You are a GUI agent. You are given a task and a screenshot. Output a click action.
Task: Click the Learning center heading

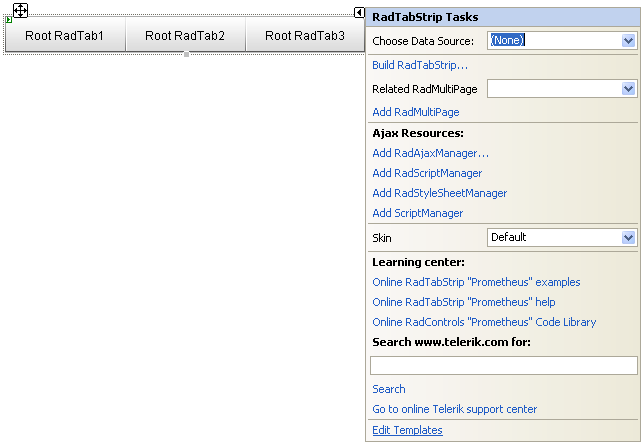418,262
